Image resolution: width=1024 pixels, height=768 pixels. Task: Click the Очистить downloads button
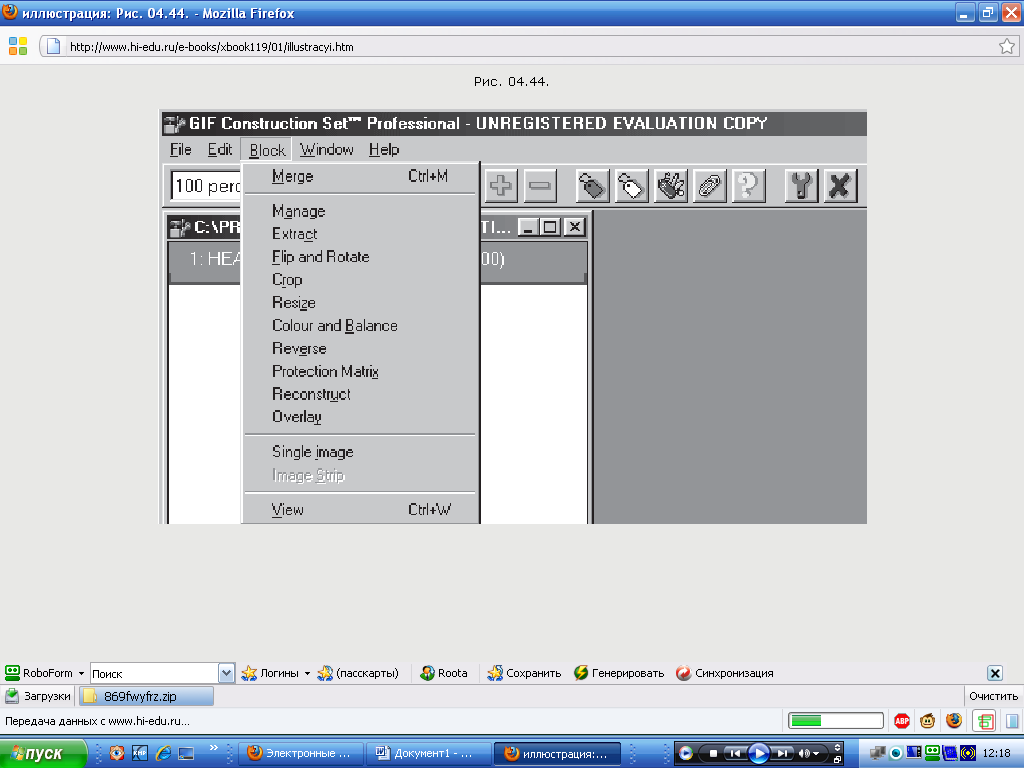click(993, 696)
